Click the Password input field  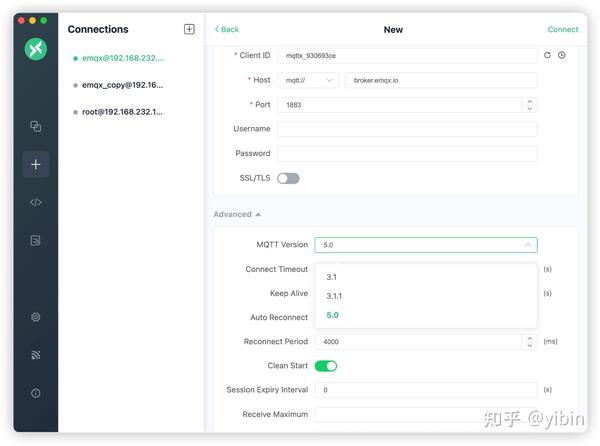point(407,153)
